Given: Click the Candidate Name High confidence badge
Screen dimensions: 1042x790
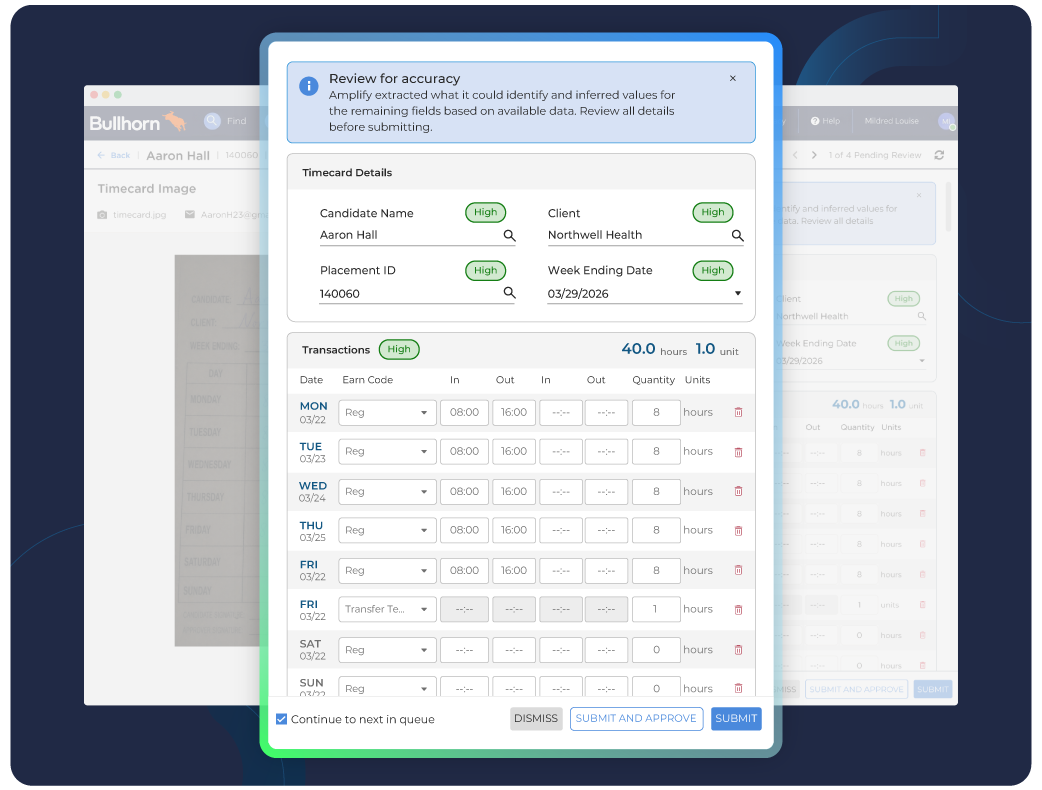Looking at the screenshot, I should tap(485, 212).
